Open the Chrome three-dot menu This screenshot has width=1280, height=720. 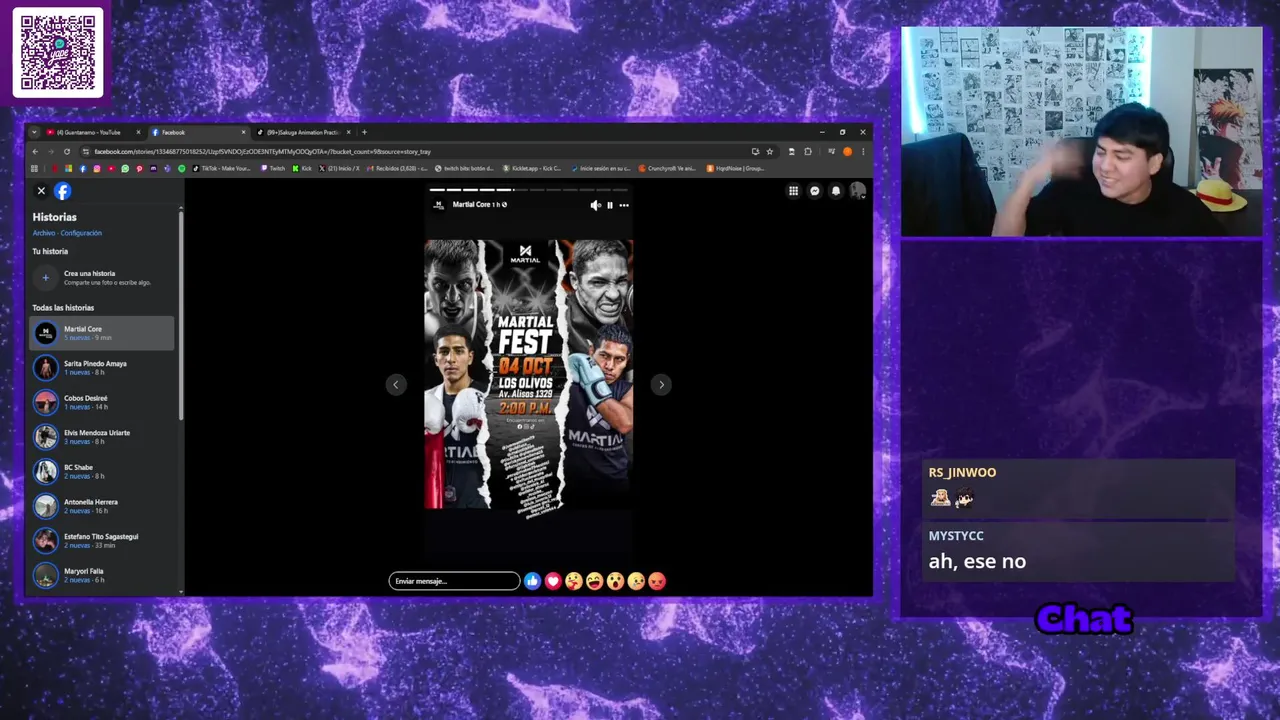point(863,152)
